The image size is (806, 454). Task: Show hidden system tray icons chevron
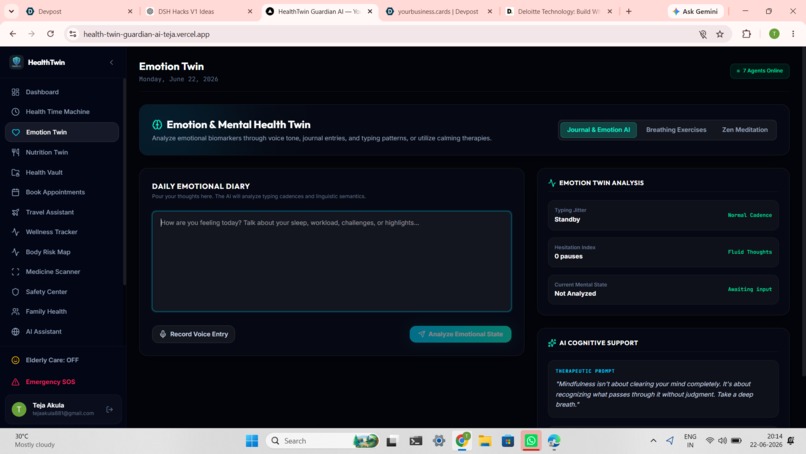[653, 441]
